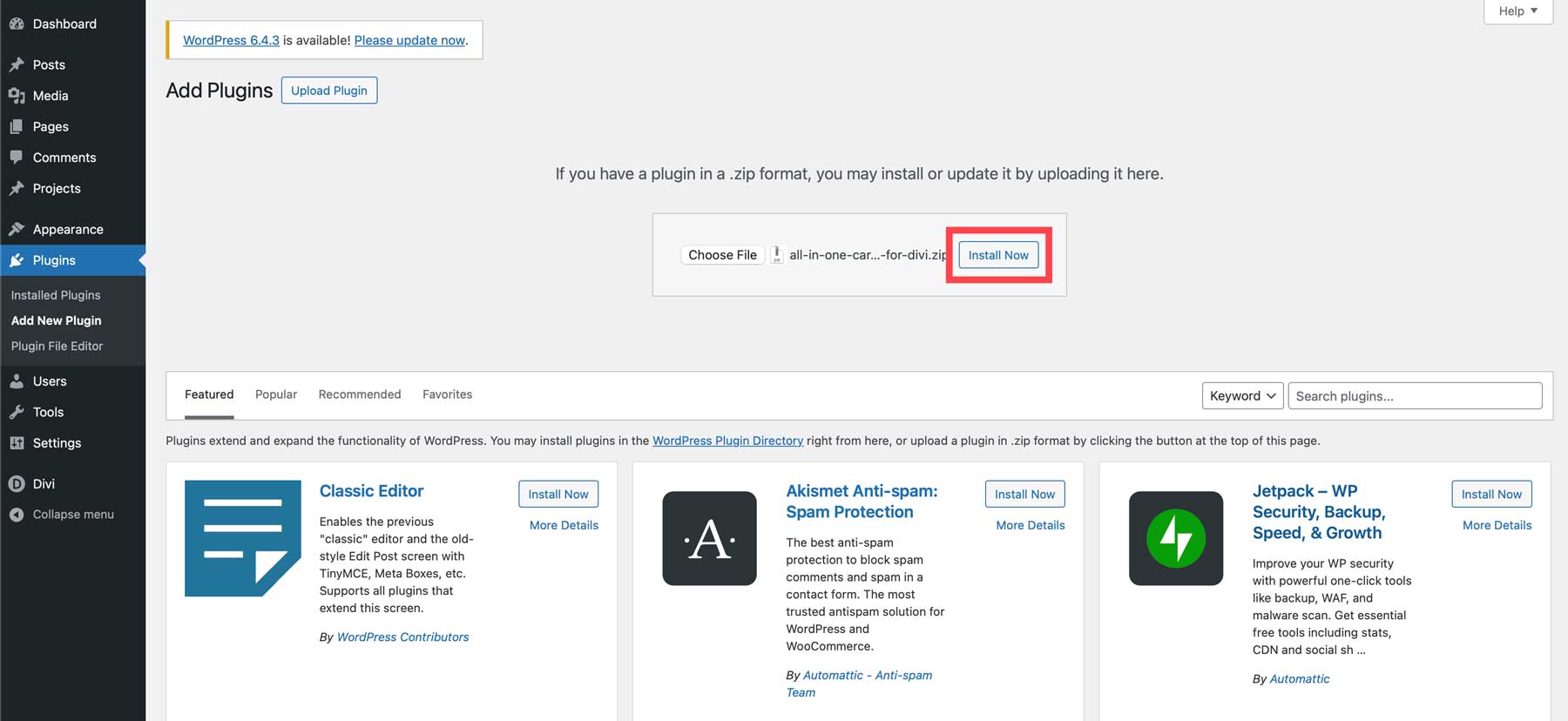Viewport: 1568px width, 721px height.
Task: Click the Posts pushpin icon
Action: [x=17, y=64]
